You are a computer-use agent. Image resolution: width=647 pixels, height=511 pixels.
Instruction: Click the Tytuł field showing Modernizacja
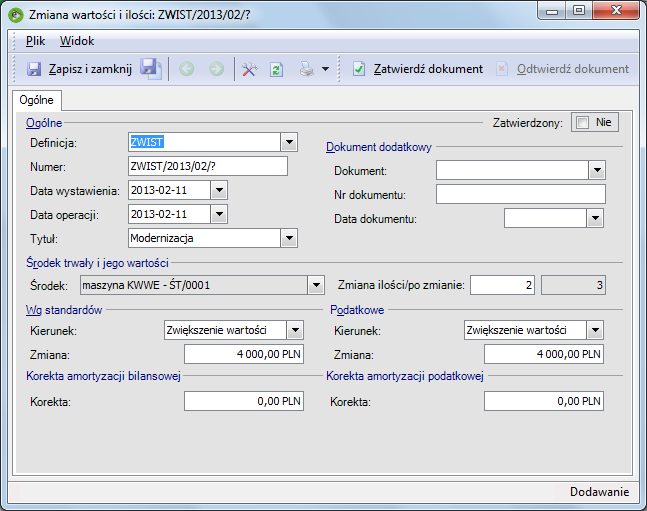pyautogui.click(x=205, y=238)
